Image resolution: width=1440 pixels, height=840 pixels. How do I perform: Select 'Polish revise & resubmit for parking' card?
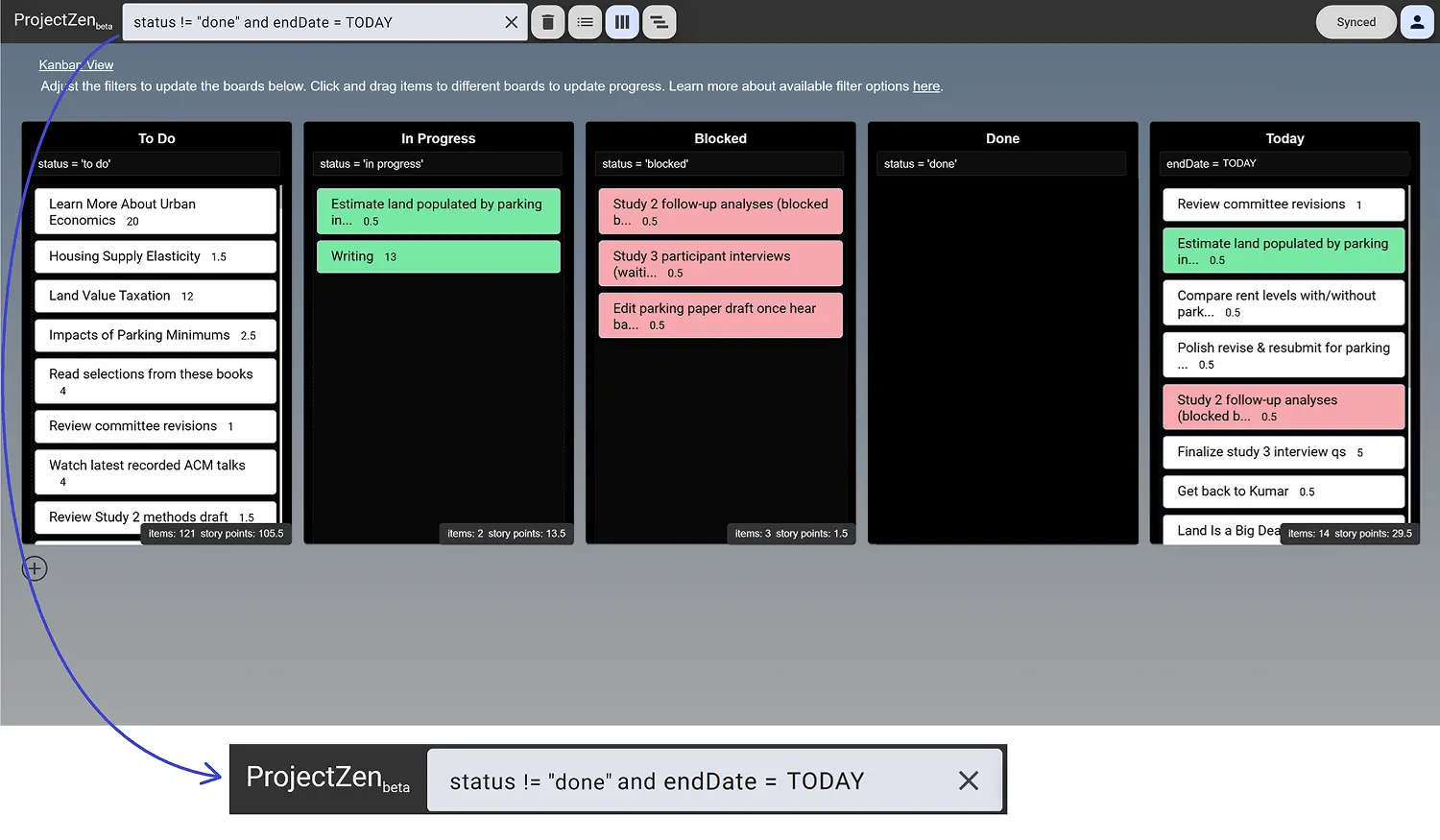(x=1284, y=354)
